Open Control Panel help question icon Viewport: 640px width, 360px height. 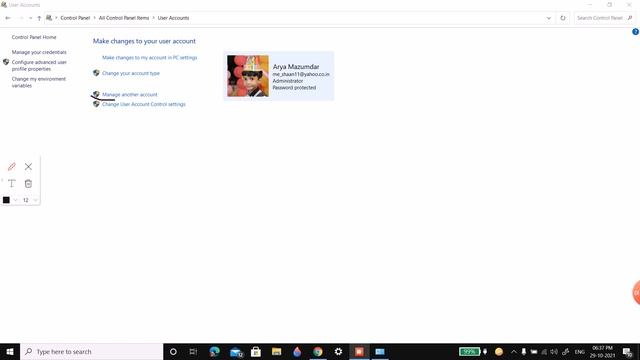pyautogui.click(x=636, y=32)
